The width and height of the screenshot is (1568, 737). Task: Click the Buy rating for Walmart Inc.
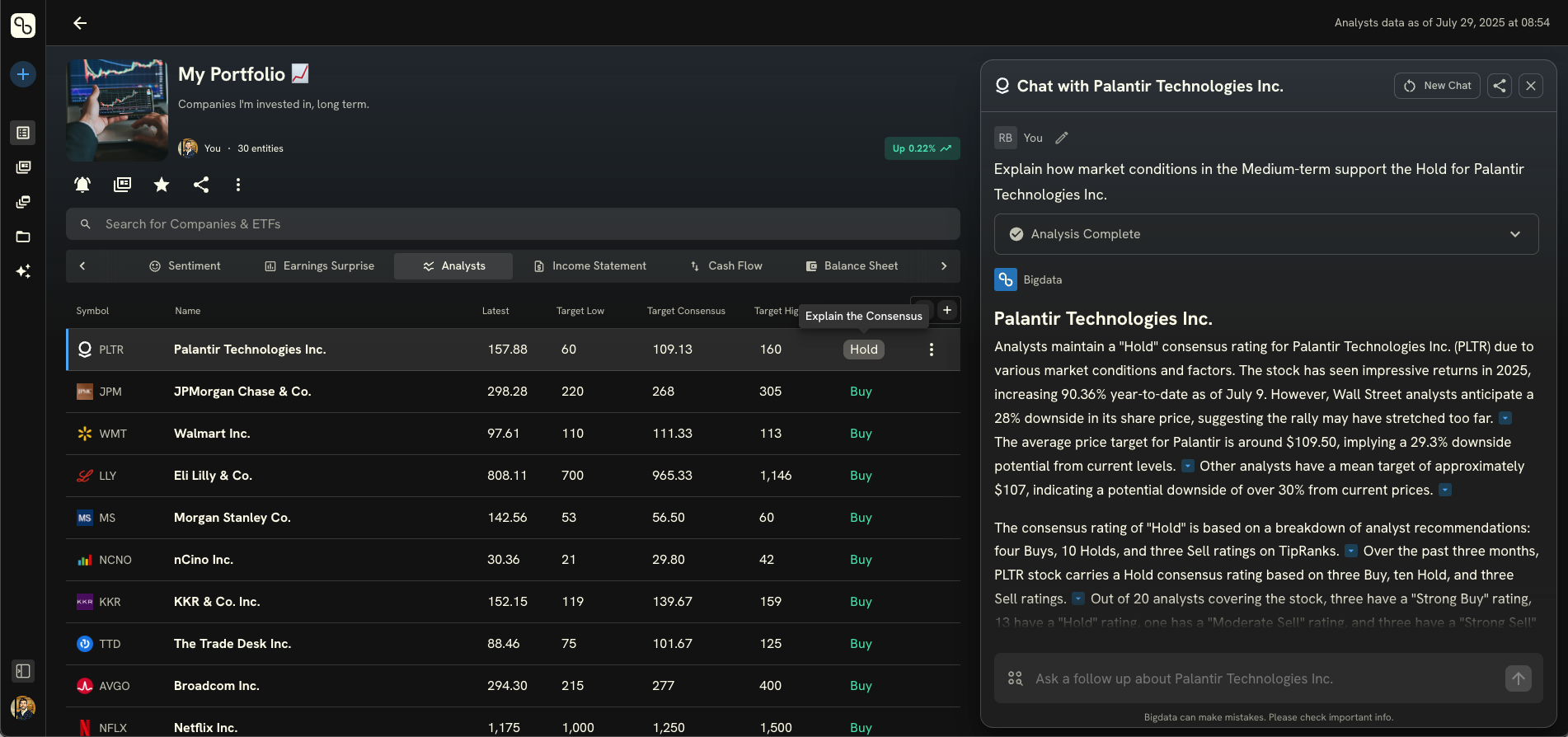tap(861, 434)
